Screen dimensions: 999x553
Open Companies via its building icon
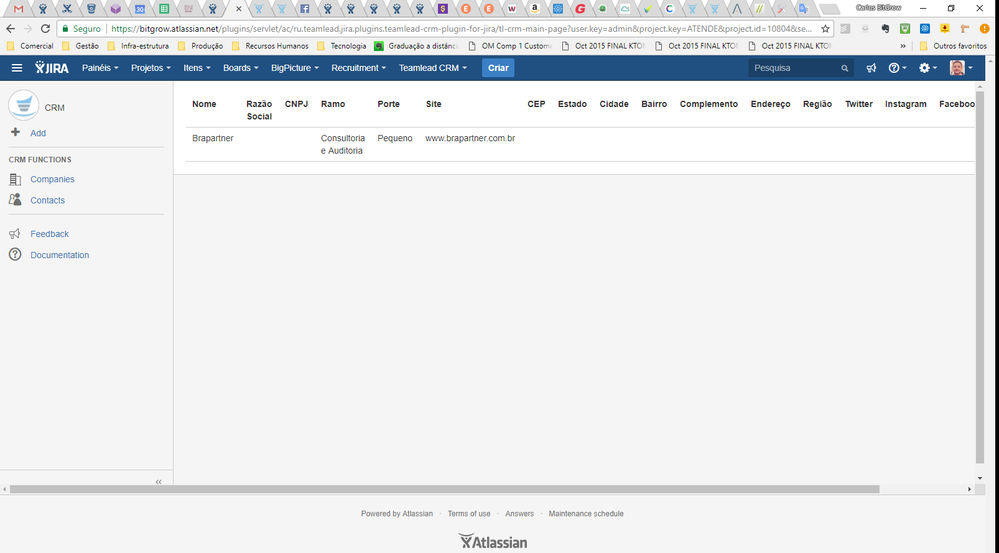coord(15,179)
